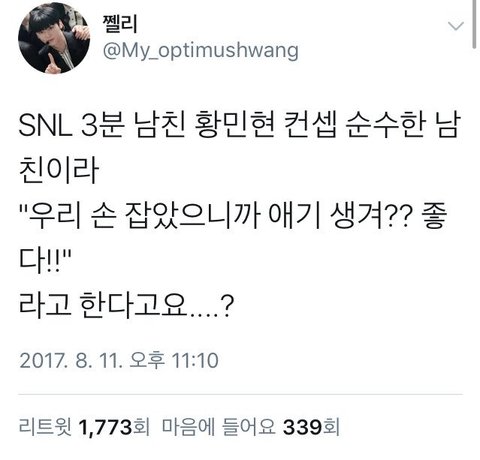Expand the tweet options chevron
The image size is (480, 460).
point(456,26)
